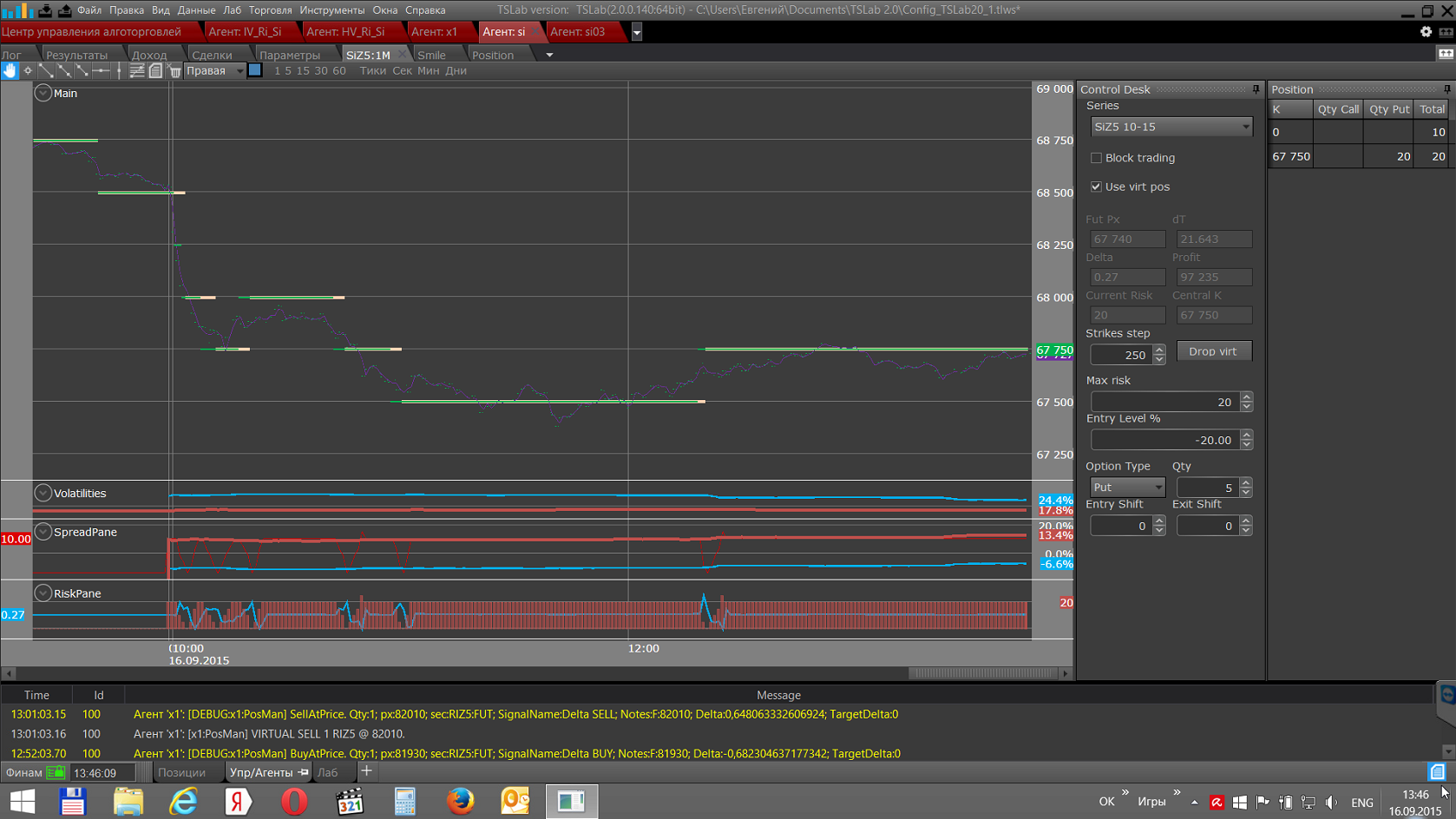Collapse the Main chart pane
The width and height of the screenshot is (1456, 819).
(x=43, y=93)
